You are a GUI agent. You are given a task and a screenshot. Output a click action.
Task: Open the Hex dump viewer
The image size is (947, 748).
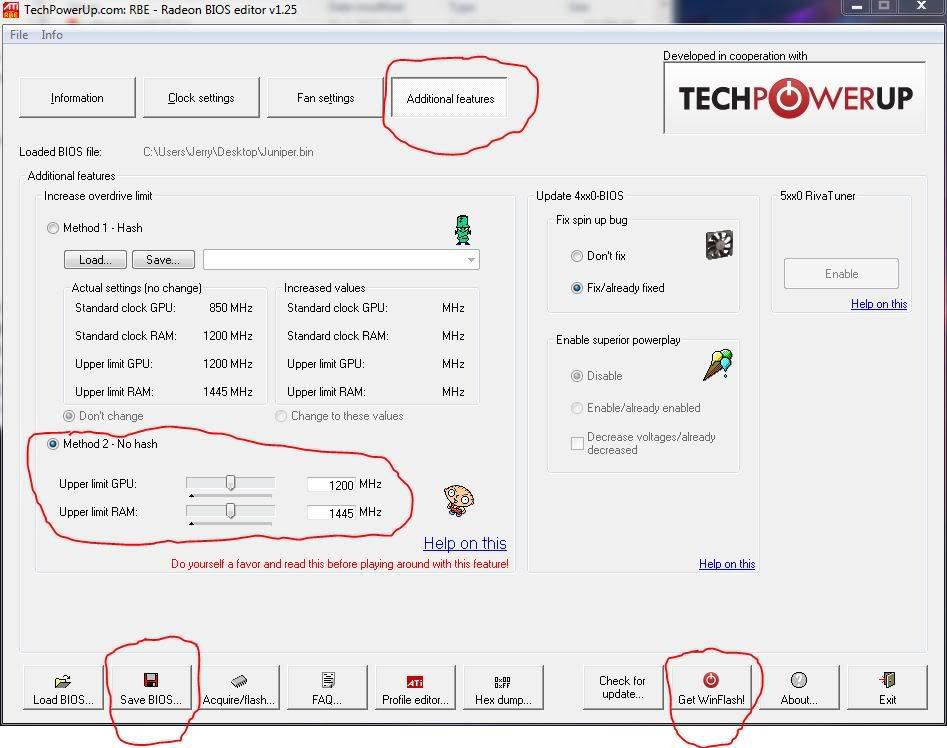click(x=503, y=688)
